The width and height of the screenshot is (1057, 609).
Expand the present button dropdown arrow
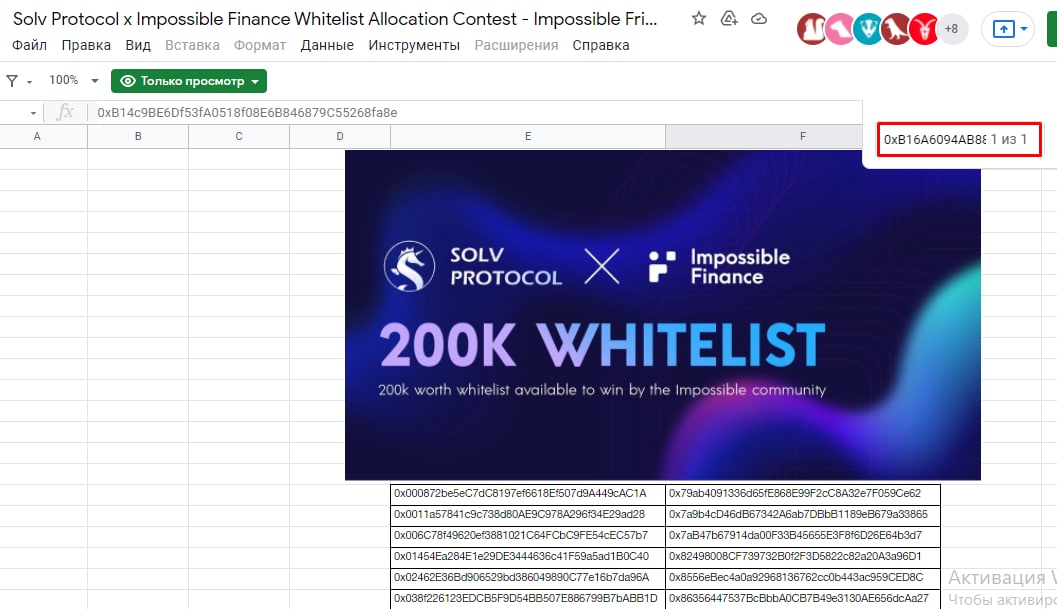pos(1024,29)
